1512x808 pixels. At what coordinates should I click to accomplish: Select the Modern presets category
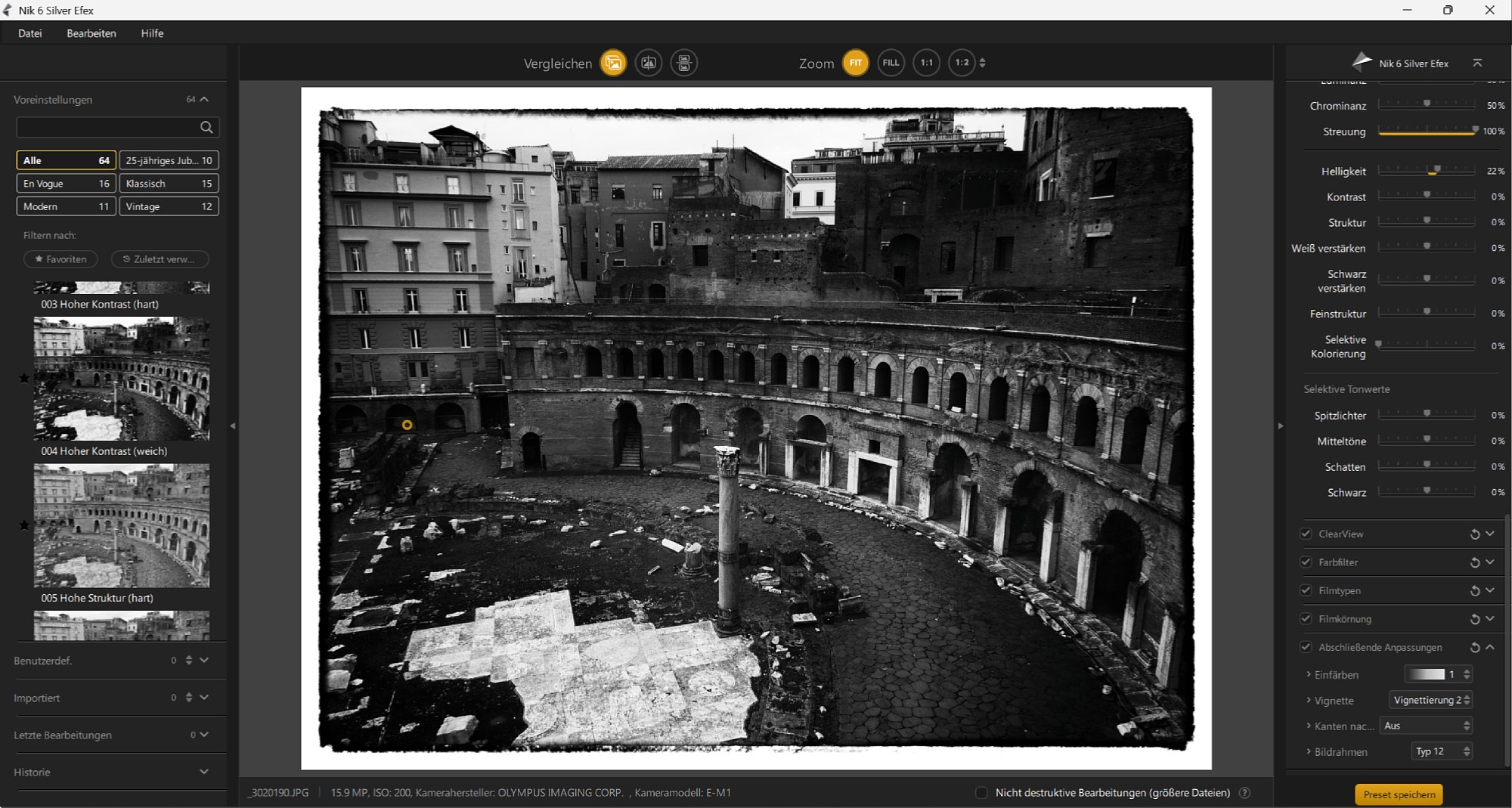point(67,206)
